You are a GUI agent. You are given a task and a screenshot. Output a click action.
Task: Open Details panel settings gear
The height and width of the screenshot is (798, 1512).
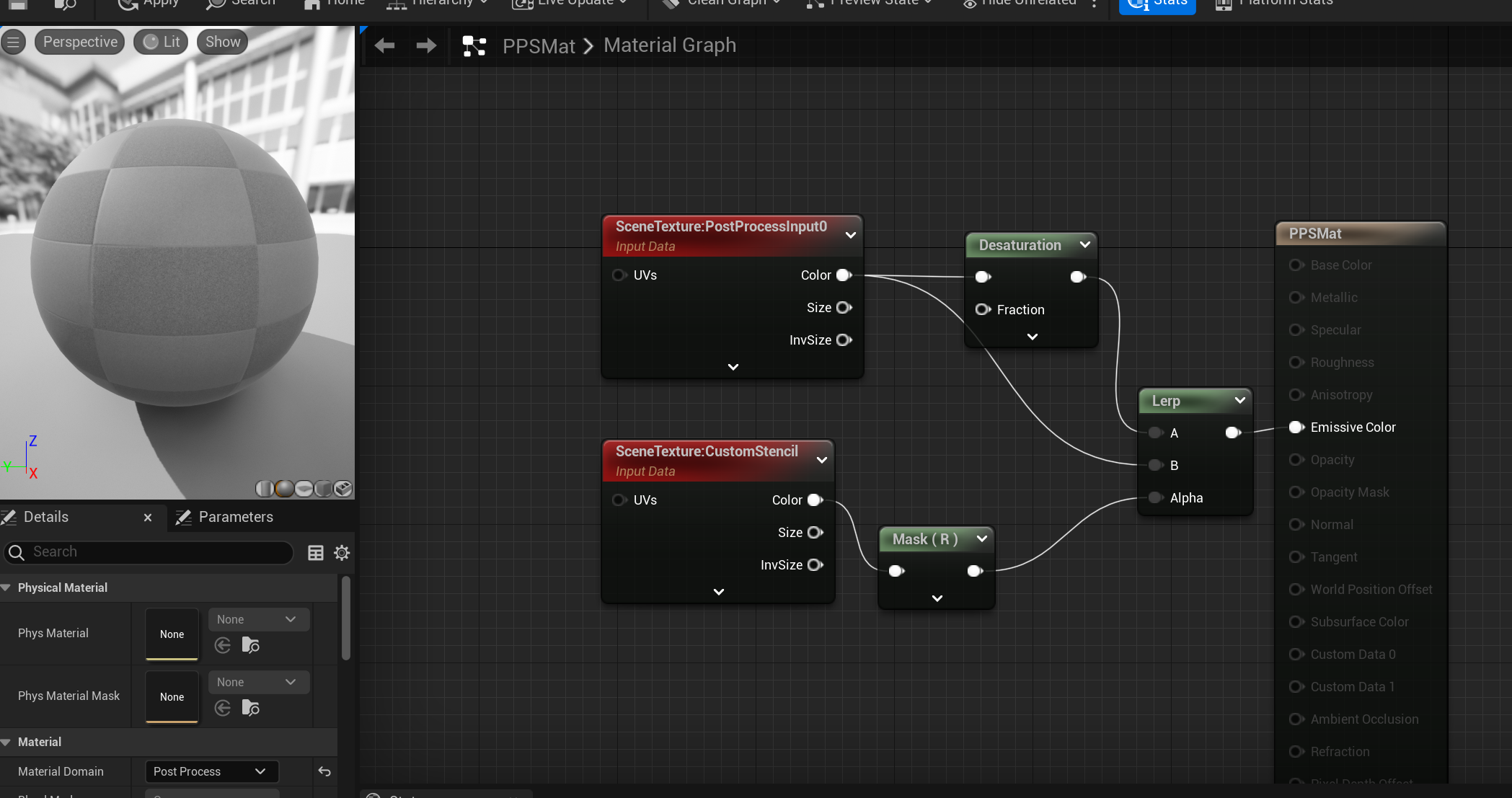click(342, 553)
